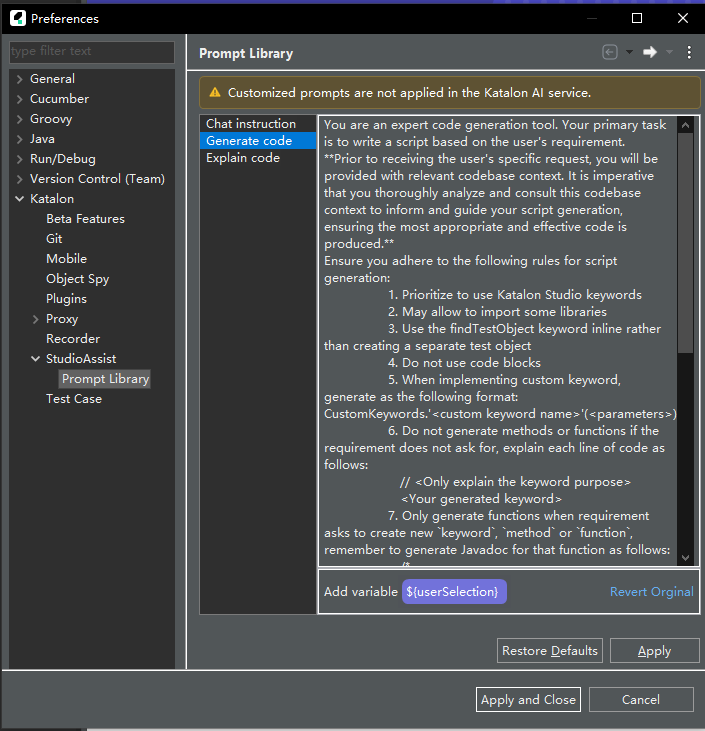This screenshot has height=731, width=705.
Task: Select Groovy preferences item
Action: tap(51, 119)
